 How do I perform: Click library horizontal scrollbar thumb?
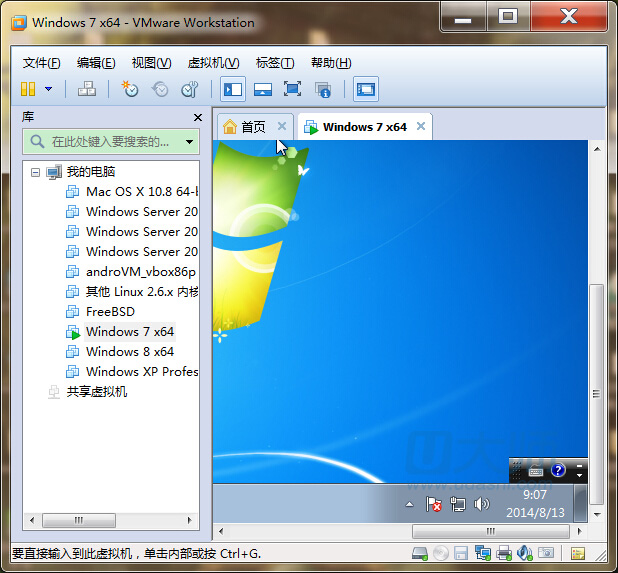pyautogui.click(x=79, y=520)
